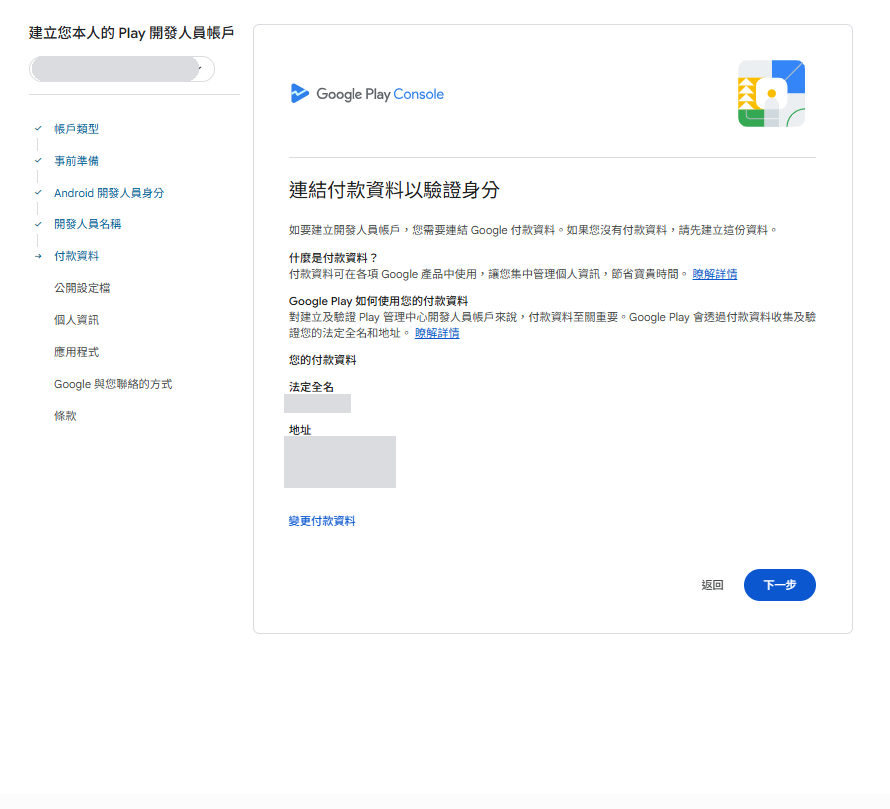Image resolution: width=890 pixels, height=809 pixels.
Task: Click the colorful Play Console illustration
Action: pyautogui.click(x=771, y=94)
